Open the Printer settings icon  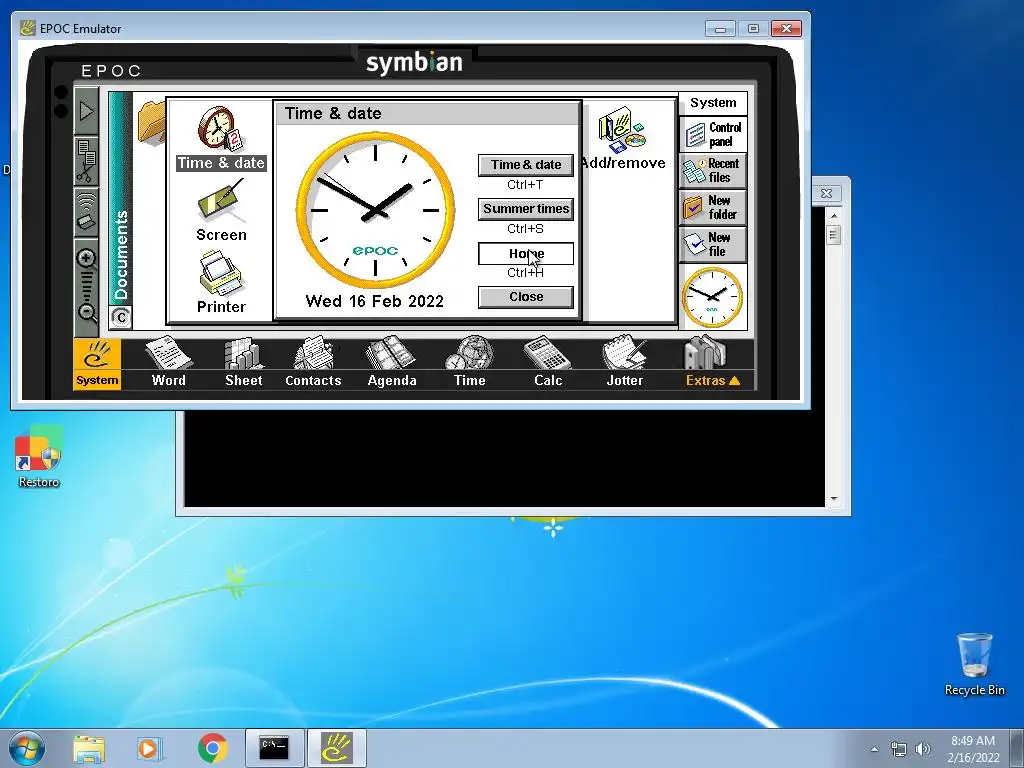tap(221, 283)
